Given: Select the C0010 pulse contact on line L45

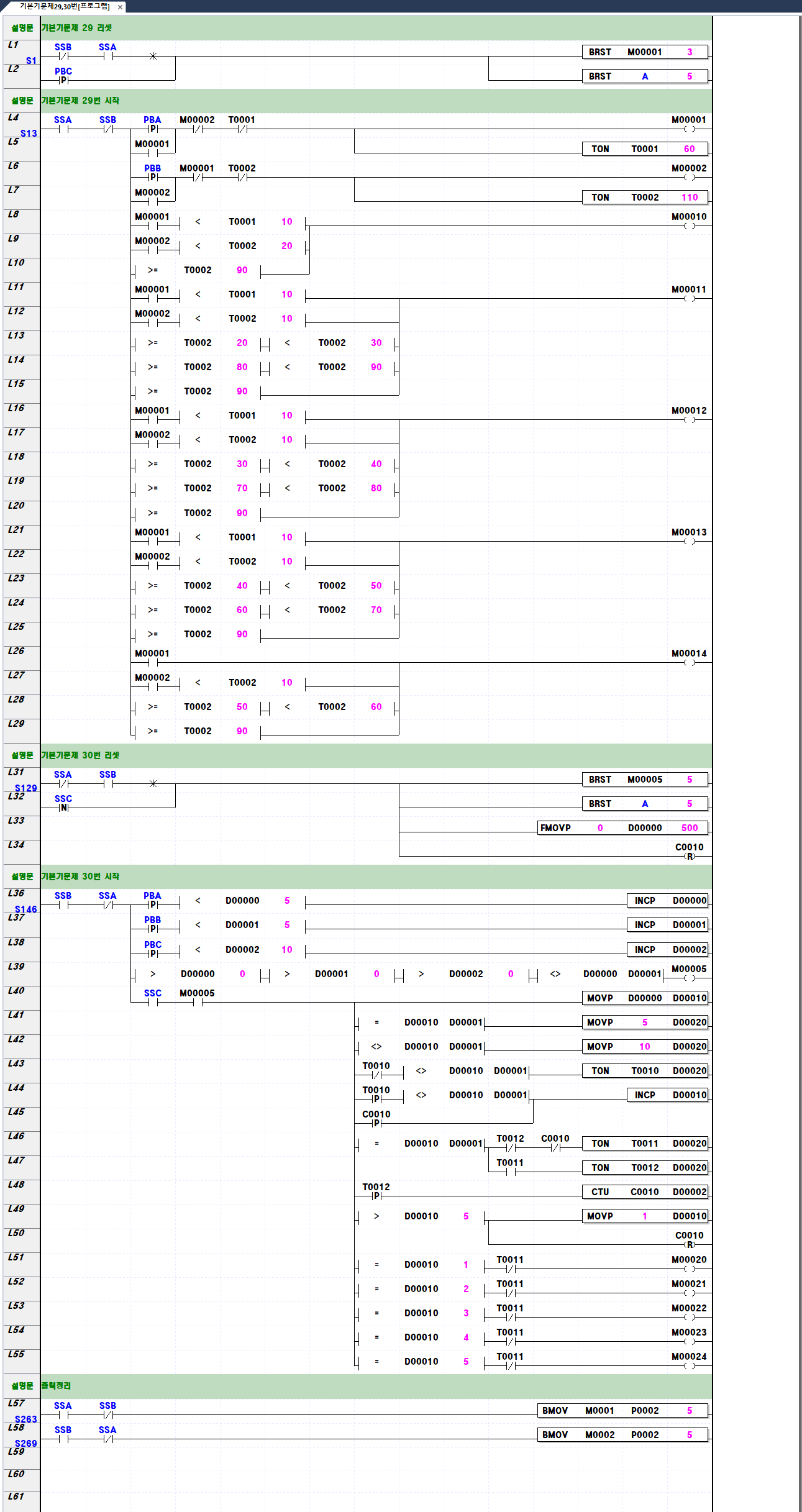Looking at the screenshot, I should point(376,1123).
